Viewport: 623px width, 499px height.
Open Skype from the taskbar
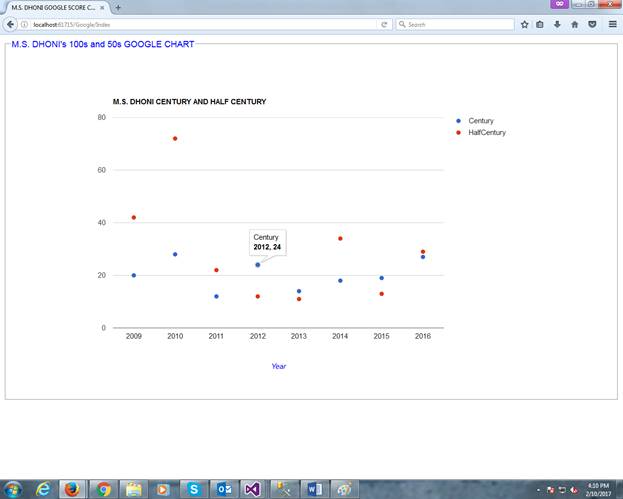pyautogui.click(x=194, y=489)
